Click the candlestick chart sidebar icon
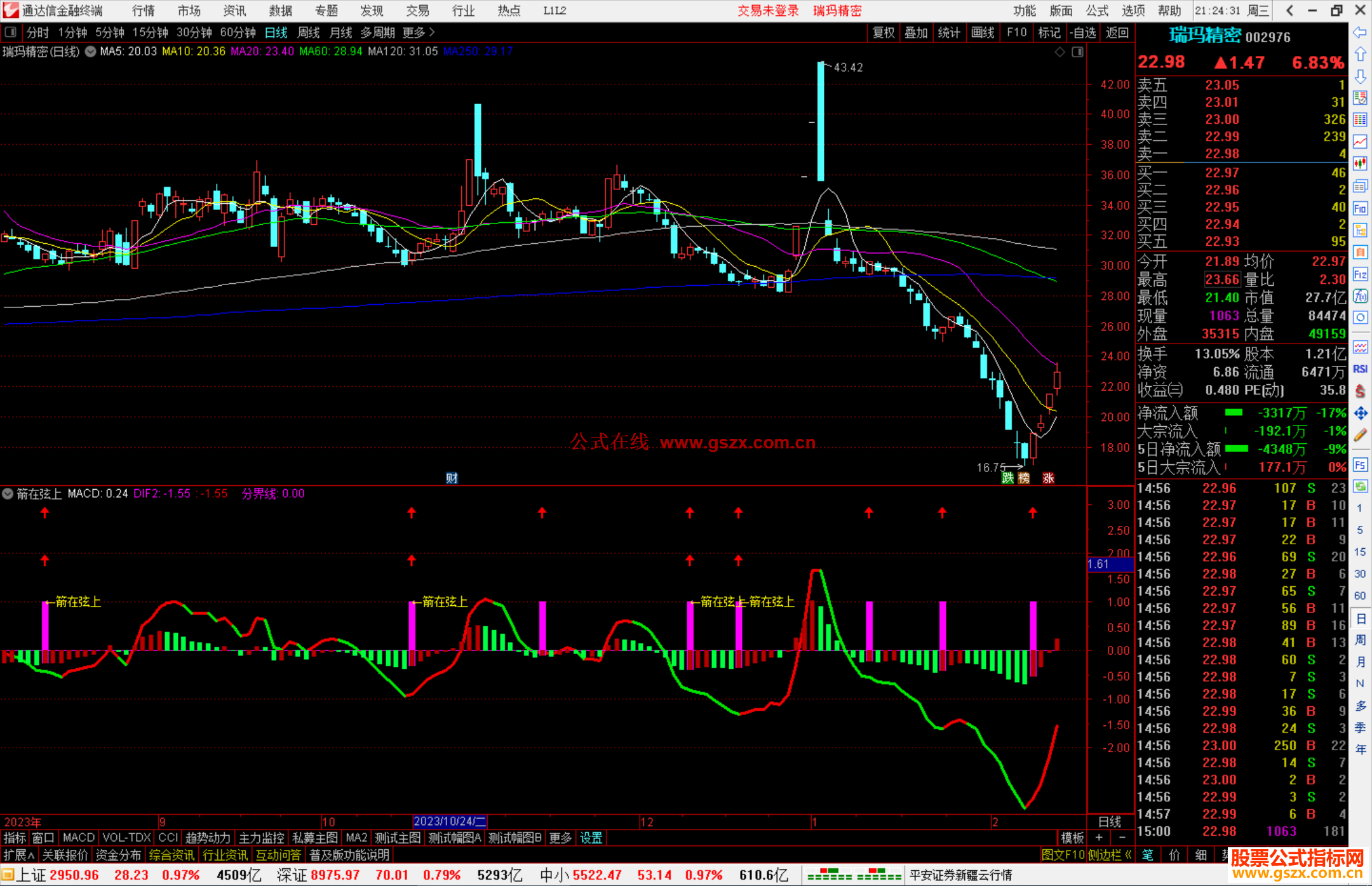This screenshot has height=886, width=1372. (1360, 164)
